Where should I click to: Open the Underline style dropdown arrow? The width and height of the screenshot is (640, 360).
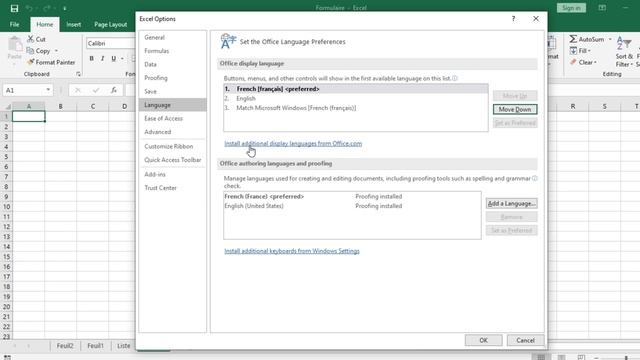click(122, 58)
